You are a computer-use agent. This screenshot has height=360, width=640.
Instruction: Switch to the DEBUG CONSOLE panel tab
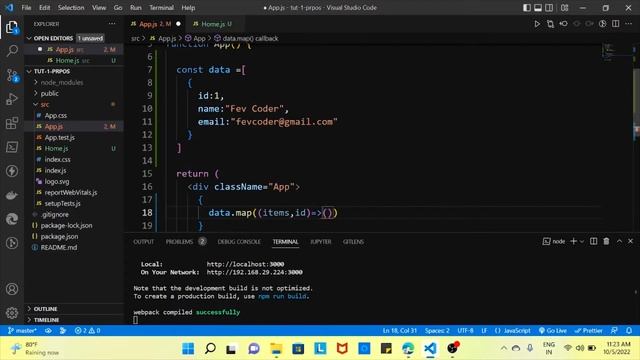coord(239,242)
